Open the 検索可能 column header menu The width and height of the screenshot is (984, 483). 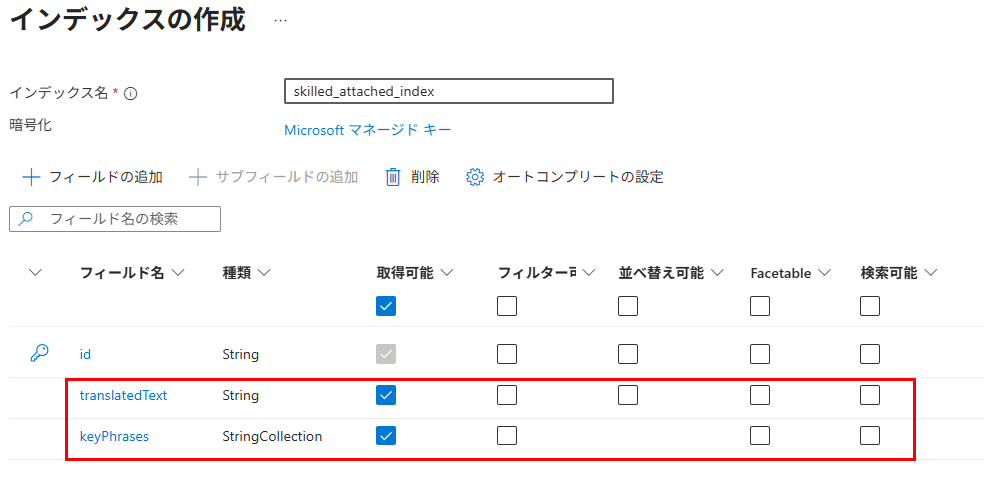pos(931,273)
